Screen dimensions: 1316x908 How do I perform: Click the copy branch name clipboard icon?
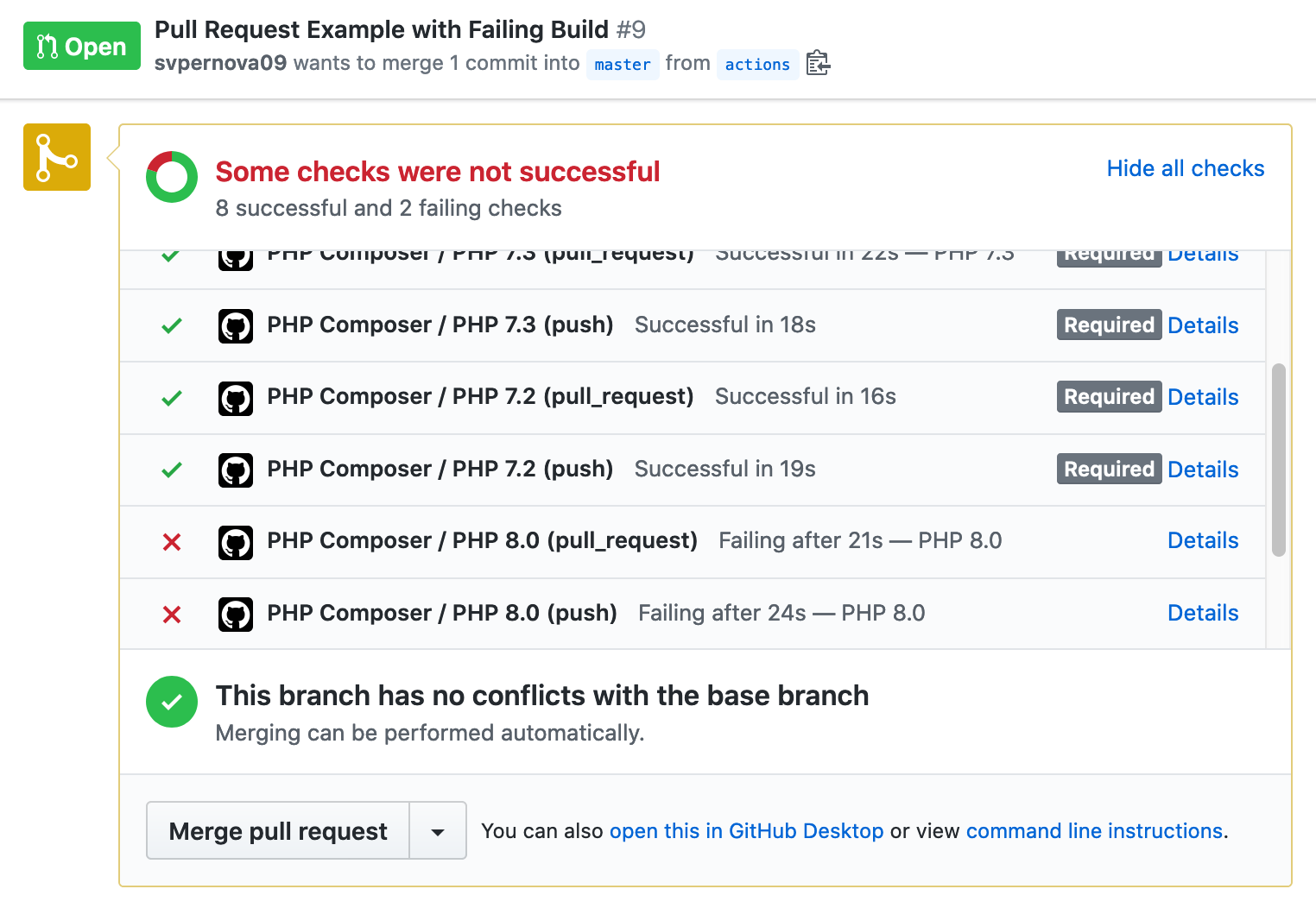tap(818, 64)
